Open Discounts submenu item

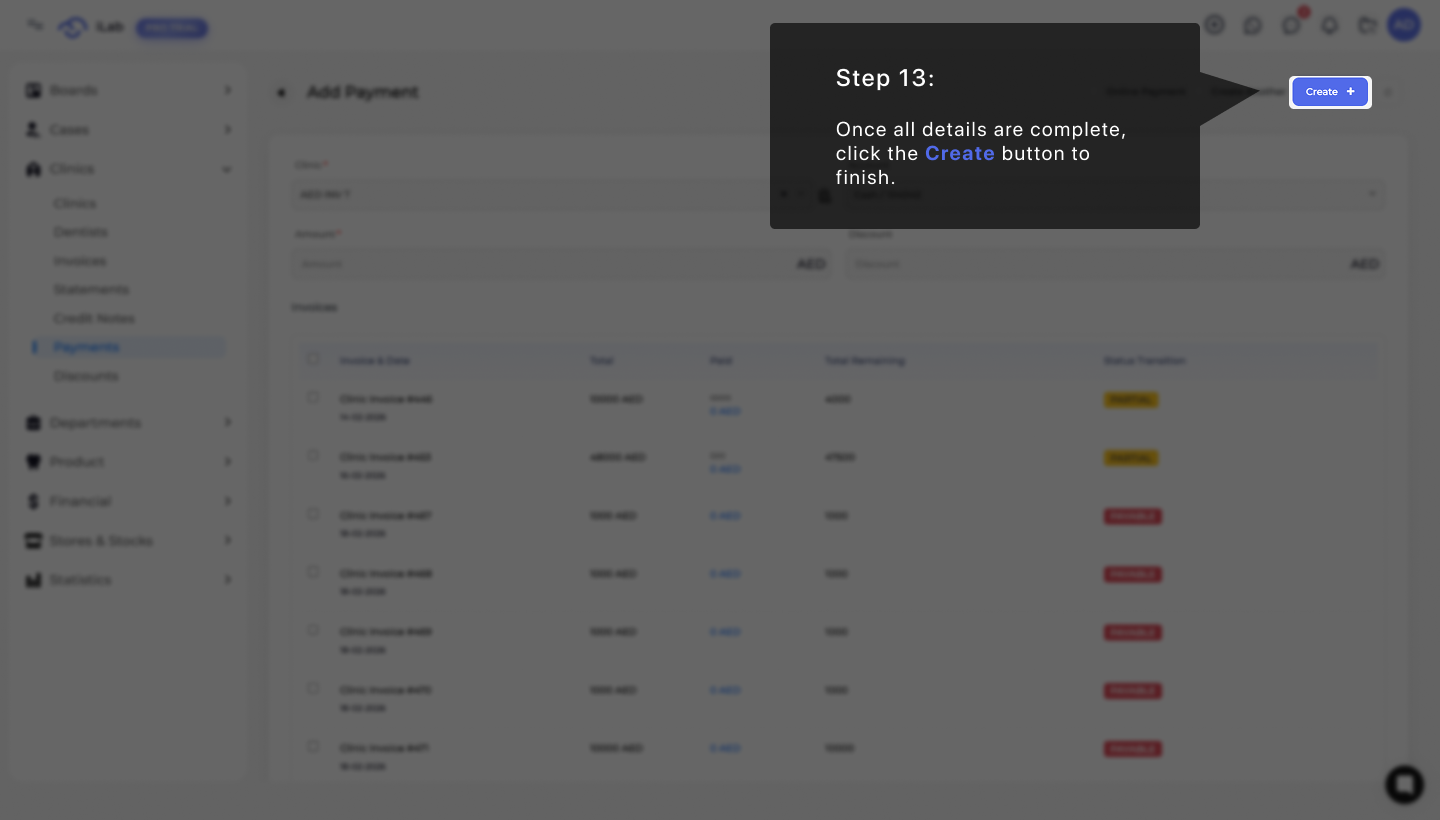pos(86,376)
